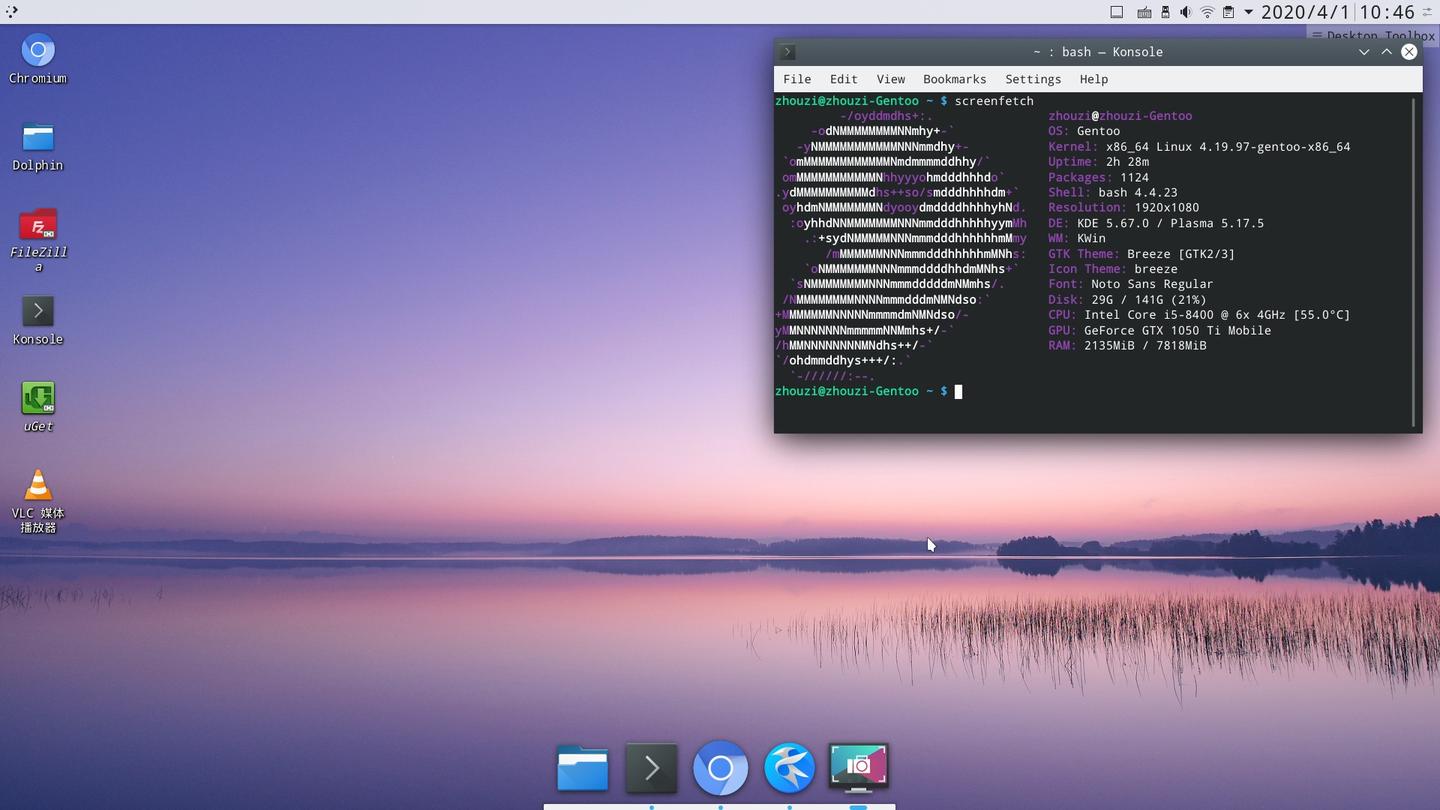Screen dimensions: 1440x810
Task: Click the Konsole vertical scrollbar
Action: [x=1414, y=260]
